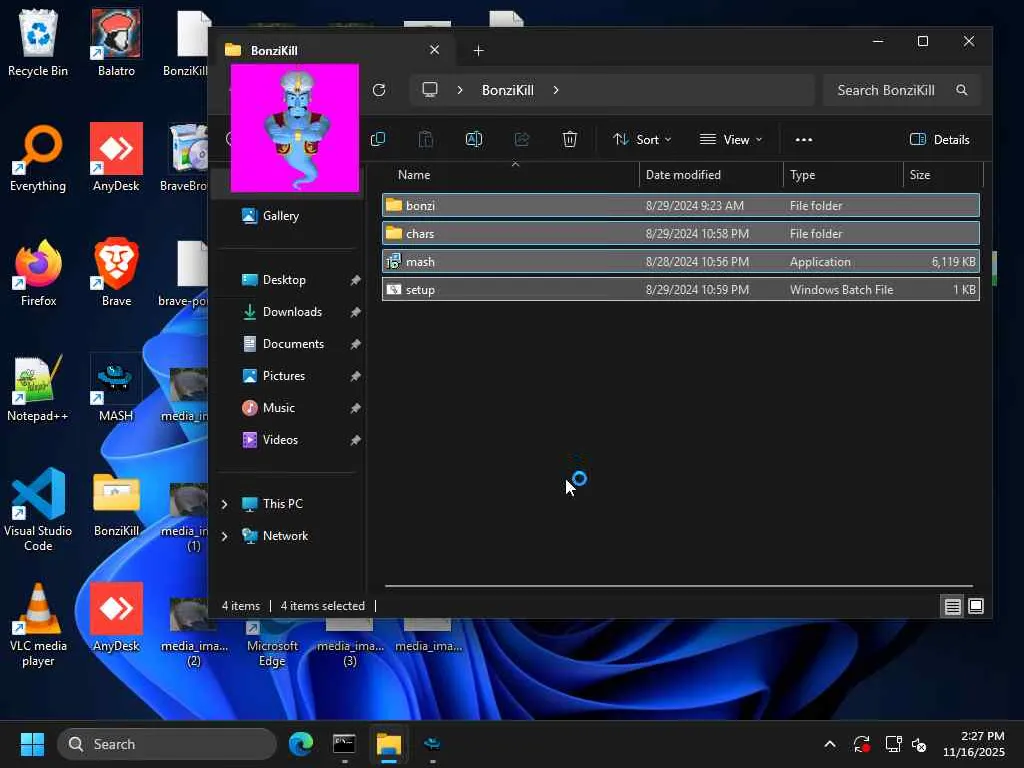This screenshot has width=1024, height=768.
Task: Unpin Desktop using its pin icon
Action: click(x=355, y=280)
